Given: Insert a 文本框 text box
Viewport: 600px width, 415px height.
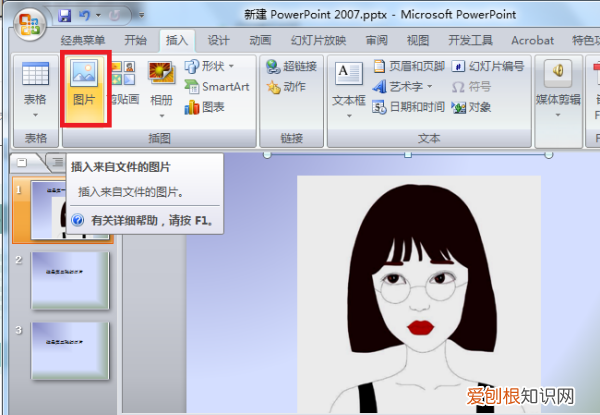Looking at the screenshot, I should coord(349,82).
